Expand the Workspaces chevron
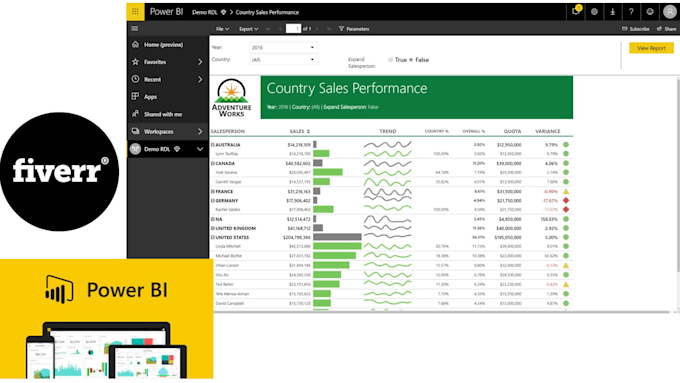 coord(200,131)
